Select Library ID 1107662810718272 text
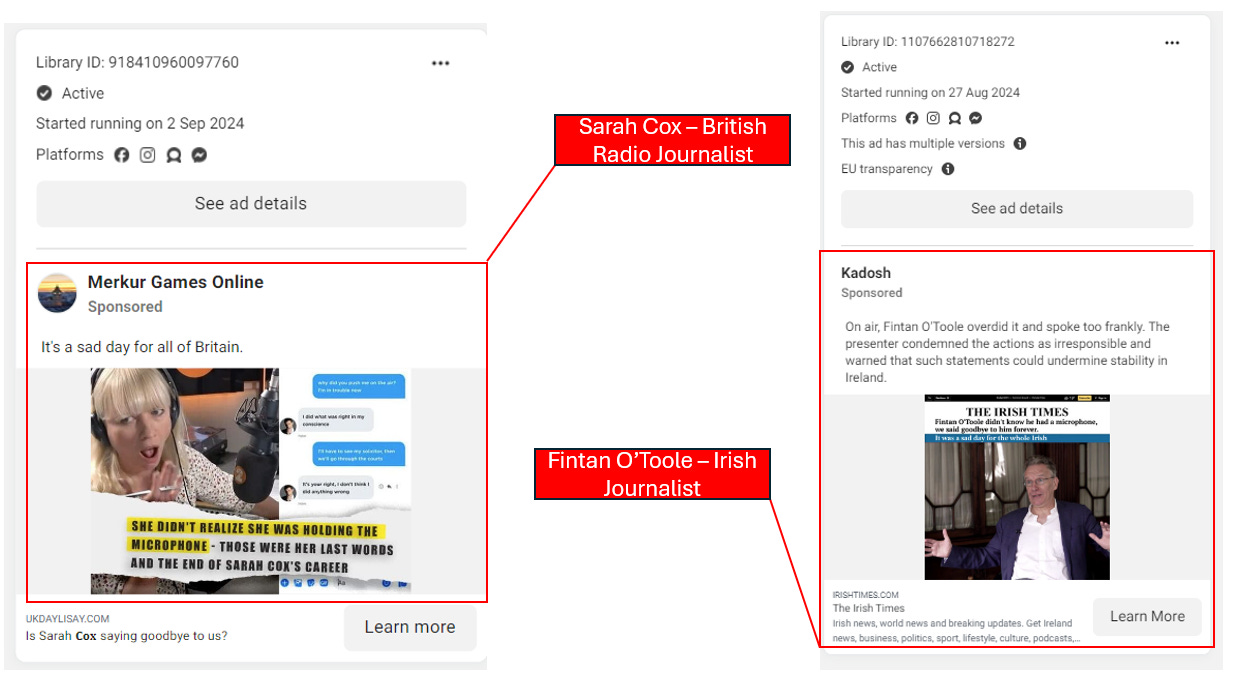 point(928,42)
